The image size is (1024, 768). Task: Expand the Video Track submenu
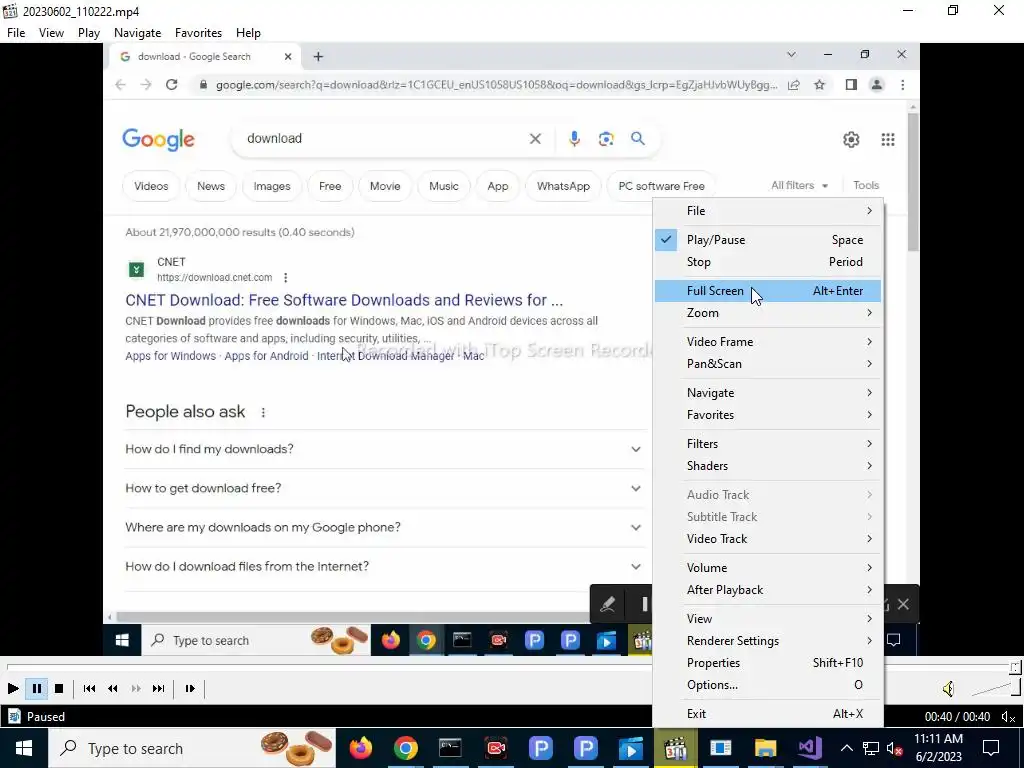point(768,539)
